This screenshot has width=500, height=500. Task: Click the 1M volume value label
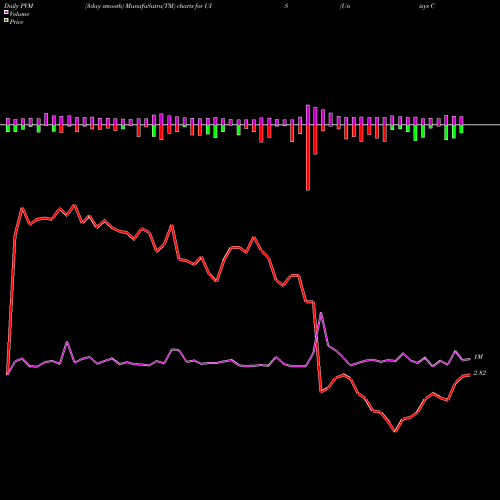[478, 357]
